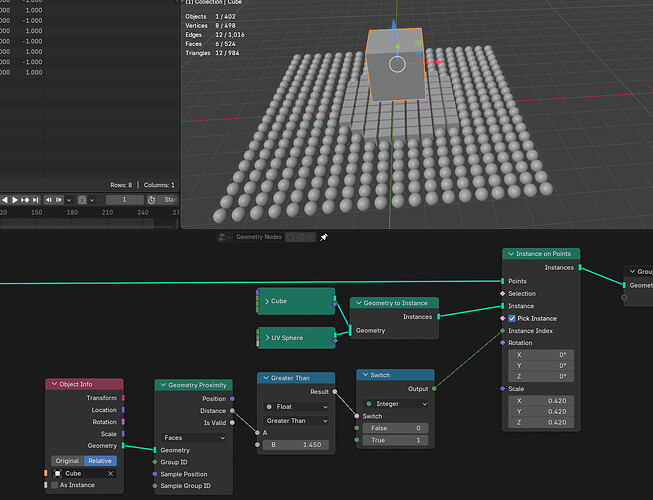Screen dimensions: 653x500
Task: Click the Instances output socket of Instance on Points
Action: tap(580, 268)
